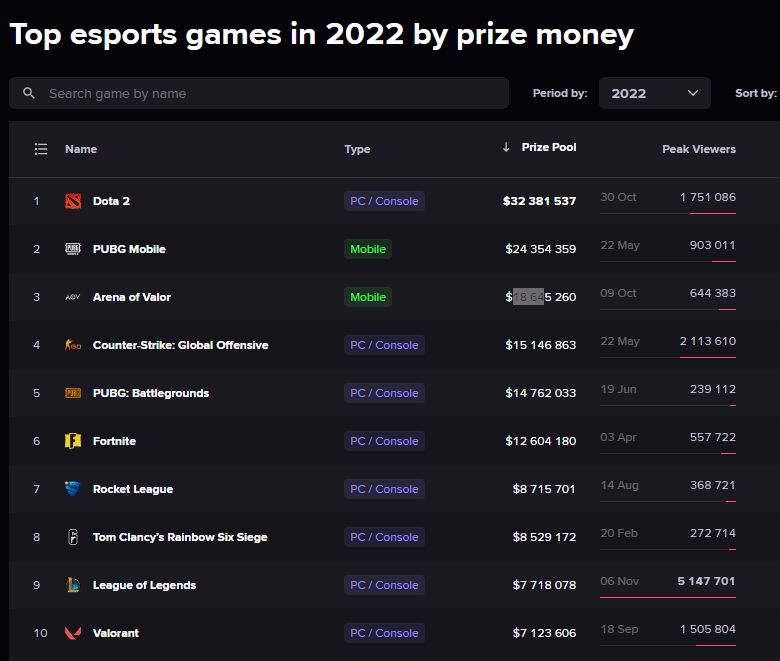Click the Fortnite logo icon
Image resolution: width=780 pixels, height=661 pixels.
(x=72, y=441)
